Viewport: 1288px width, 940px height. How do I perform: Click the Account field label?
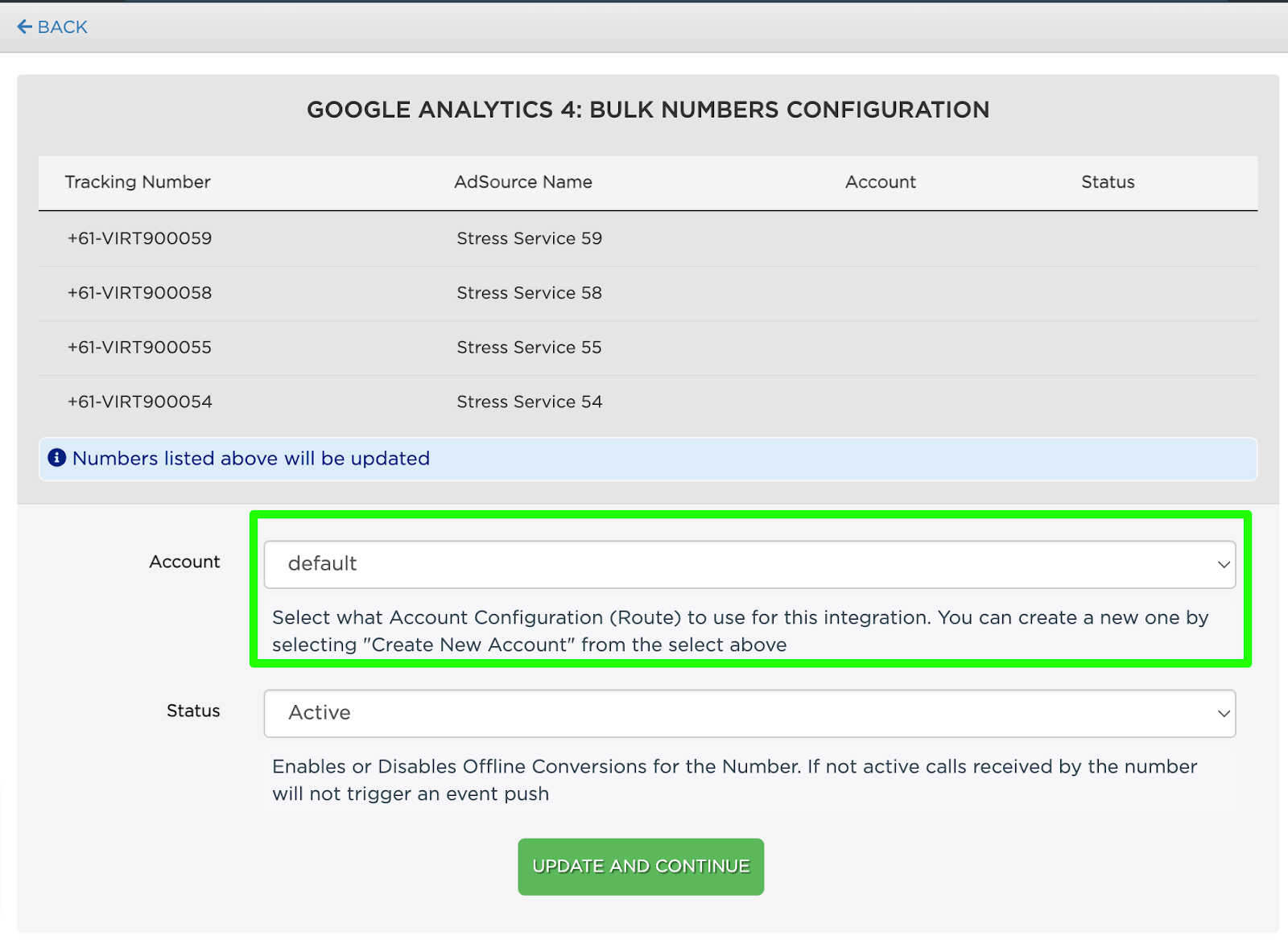pyautogui.click(x=184, y=562)
